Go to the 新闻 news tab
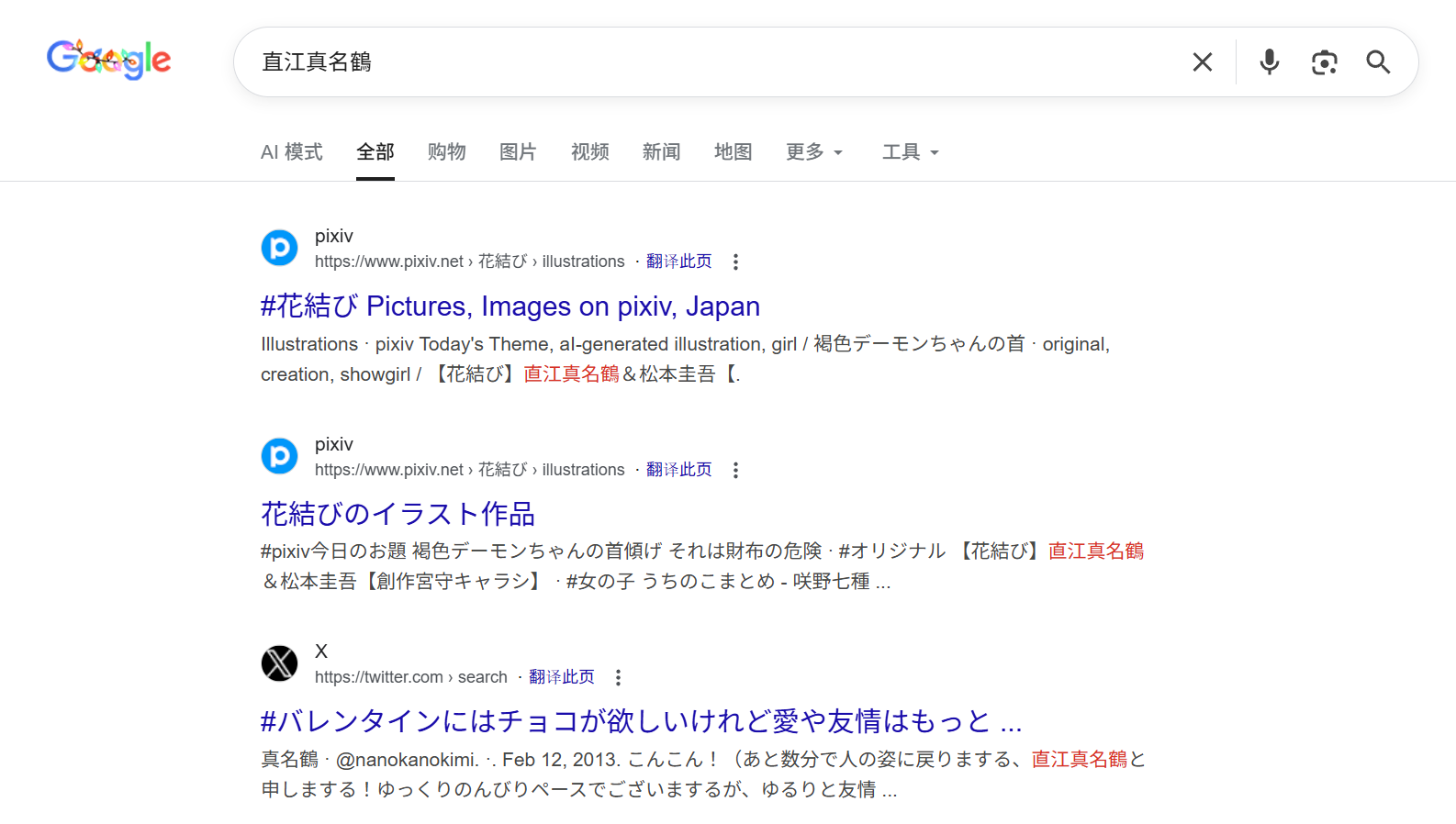The width and height of the screenshot is (1456, 824). (661, 152)
